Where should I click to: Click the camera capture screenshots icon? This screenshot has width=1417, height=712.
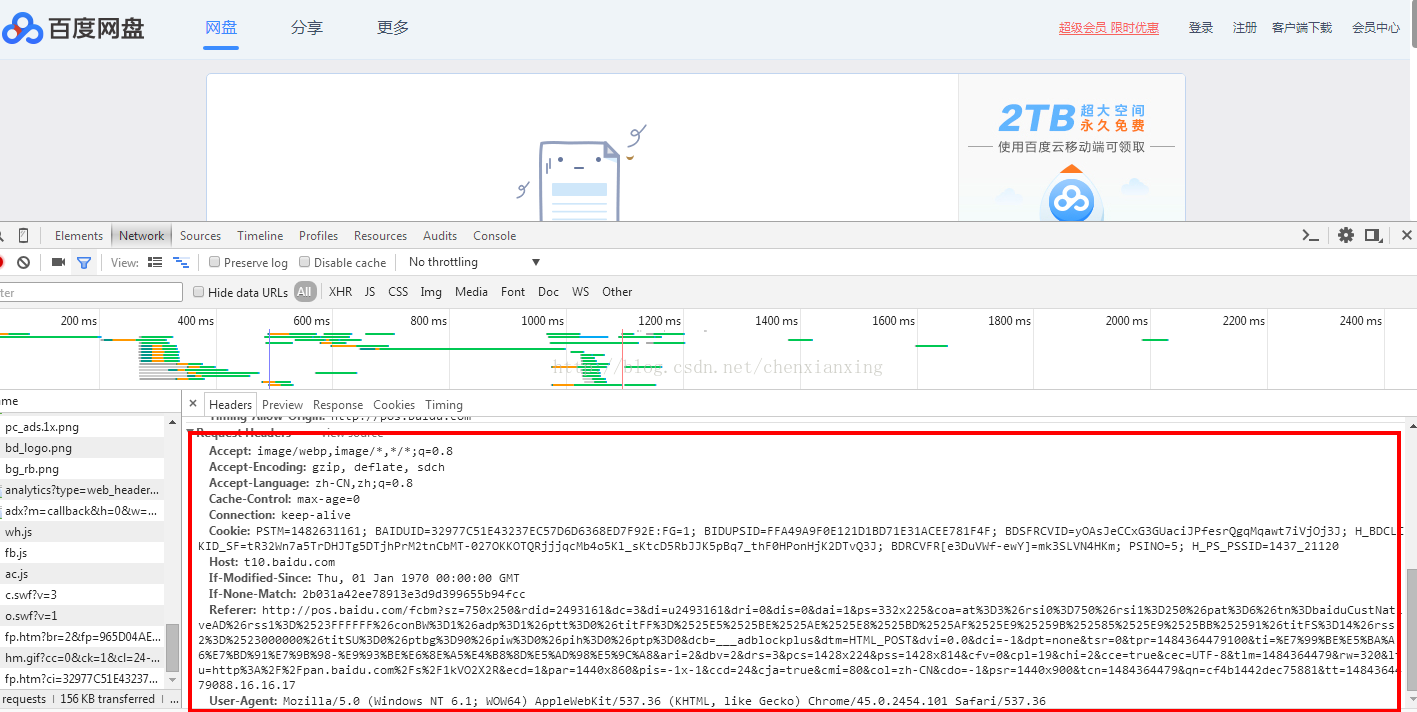click(x=58, y=262)
